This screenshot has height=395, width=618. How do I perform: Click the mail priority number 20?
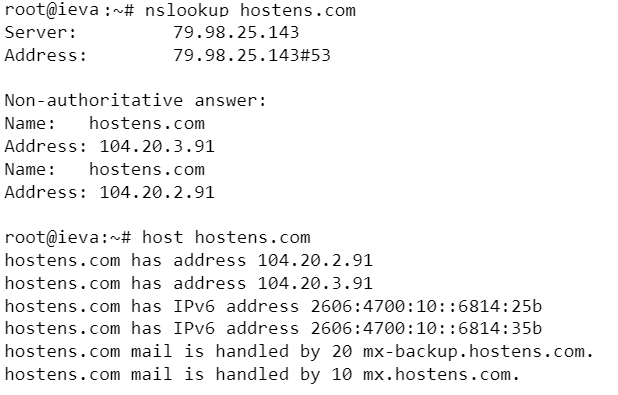342,351
